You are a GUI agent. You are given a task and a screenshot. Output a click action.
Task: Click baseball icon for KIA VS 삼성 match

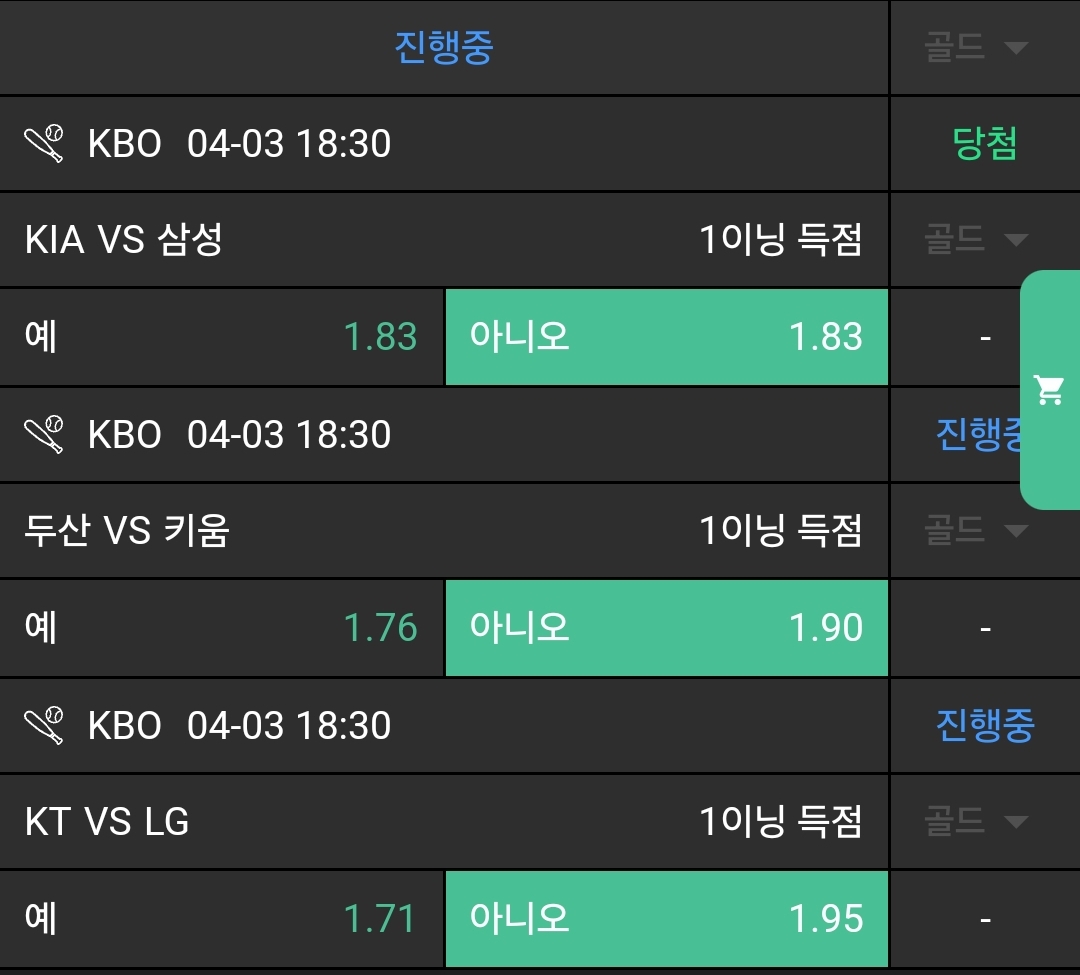(44, 144)
